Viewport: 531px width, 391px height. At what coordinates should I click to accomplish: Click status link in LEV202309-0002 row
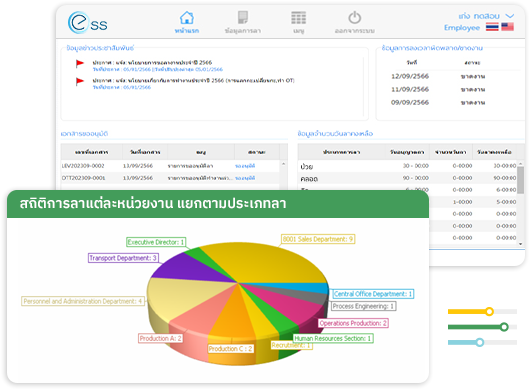coord(245,166)
